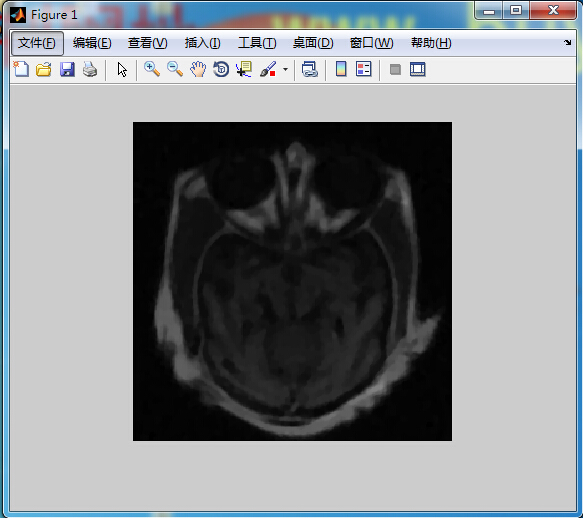
Task: Click the dock arrow at menu bar right
Action: click(567, 42)
